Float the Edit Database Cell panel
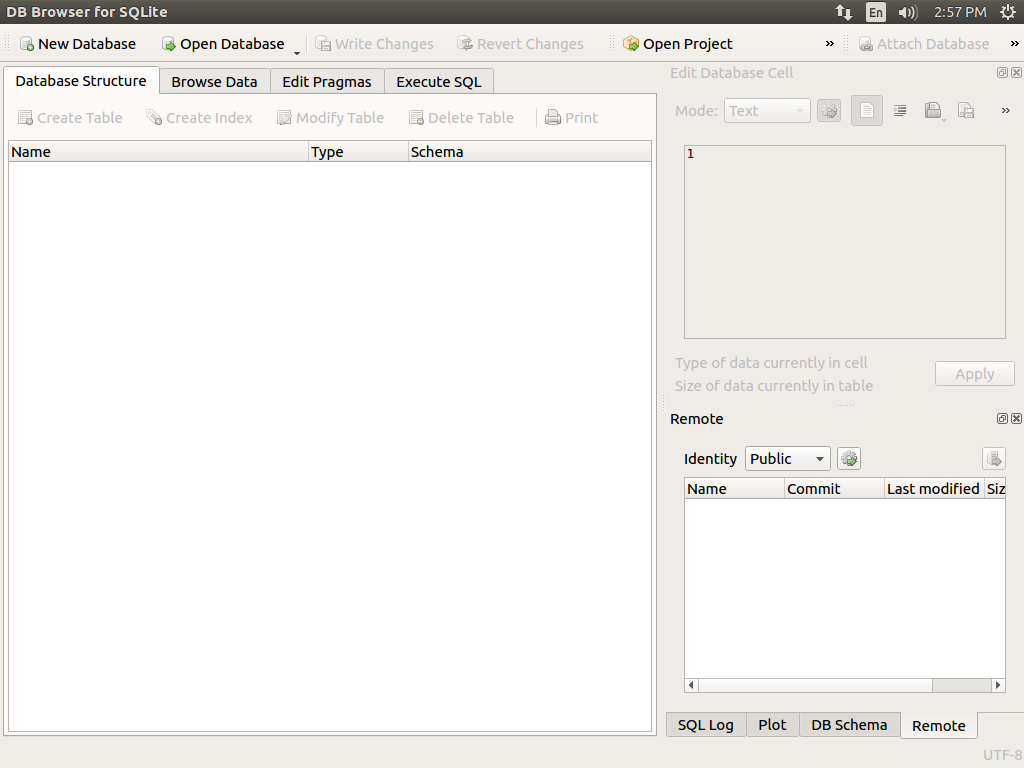Viewport: 1024px width, 768px height. coord(1002,72)
